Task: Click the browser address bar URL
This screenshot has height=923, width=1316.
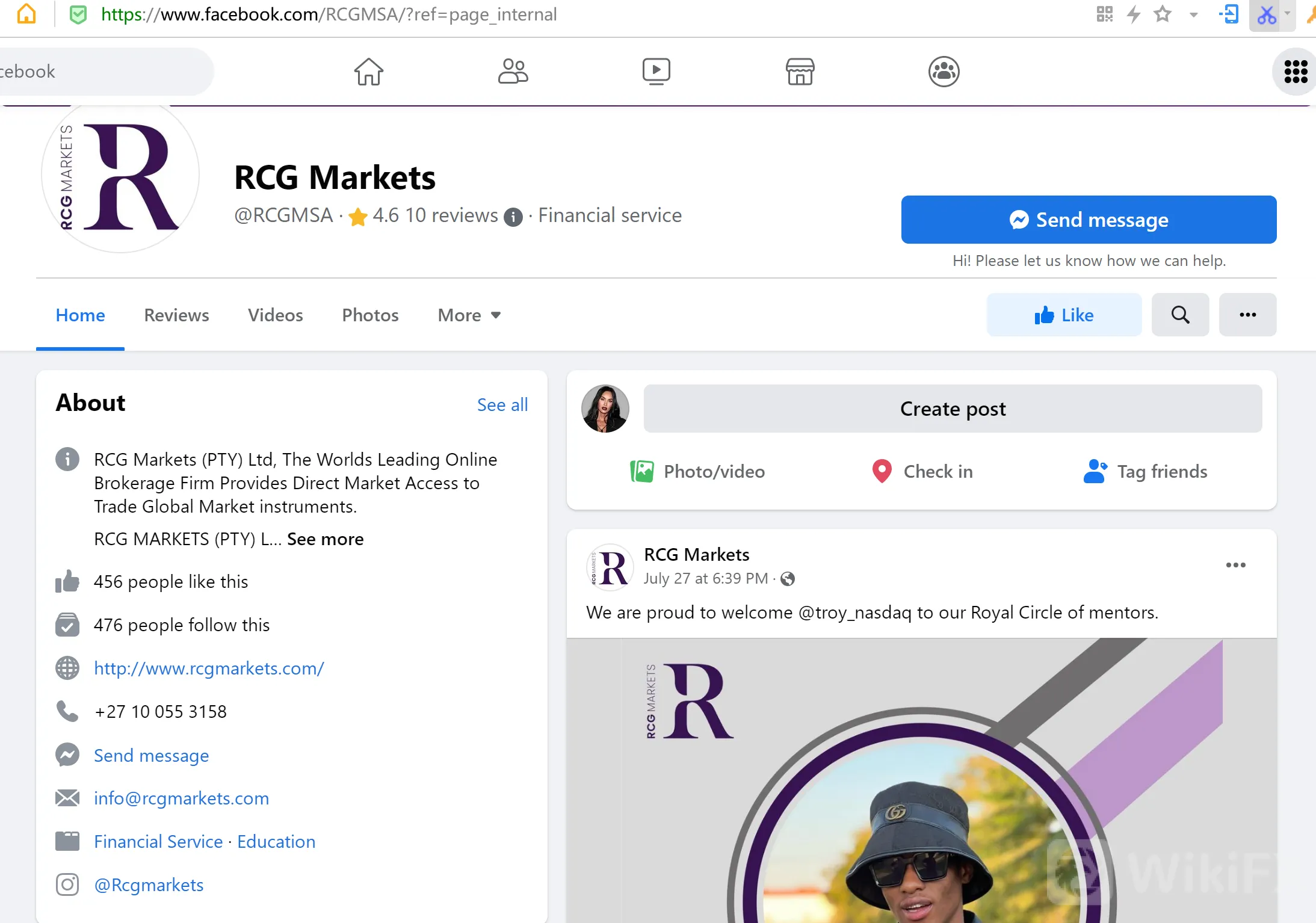Action: pyautogui.click(x=329, y=14)
